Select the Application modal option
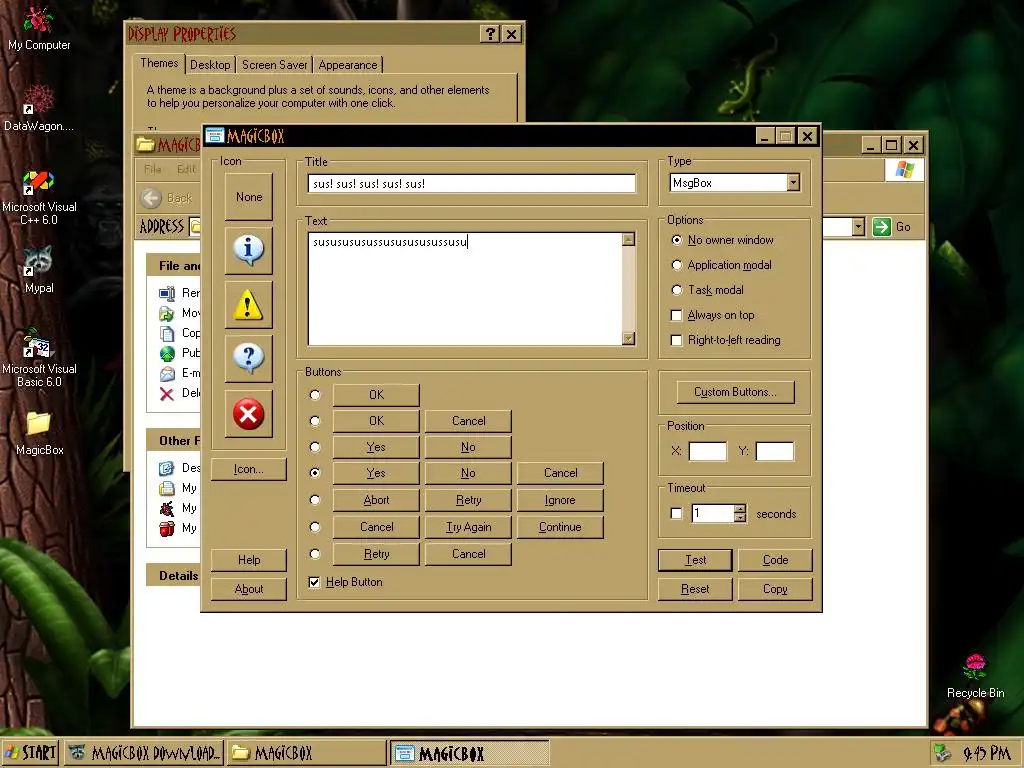1024x768 pixels. click(677, 264)
